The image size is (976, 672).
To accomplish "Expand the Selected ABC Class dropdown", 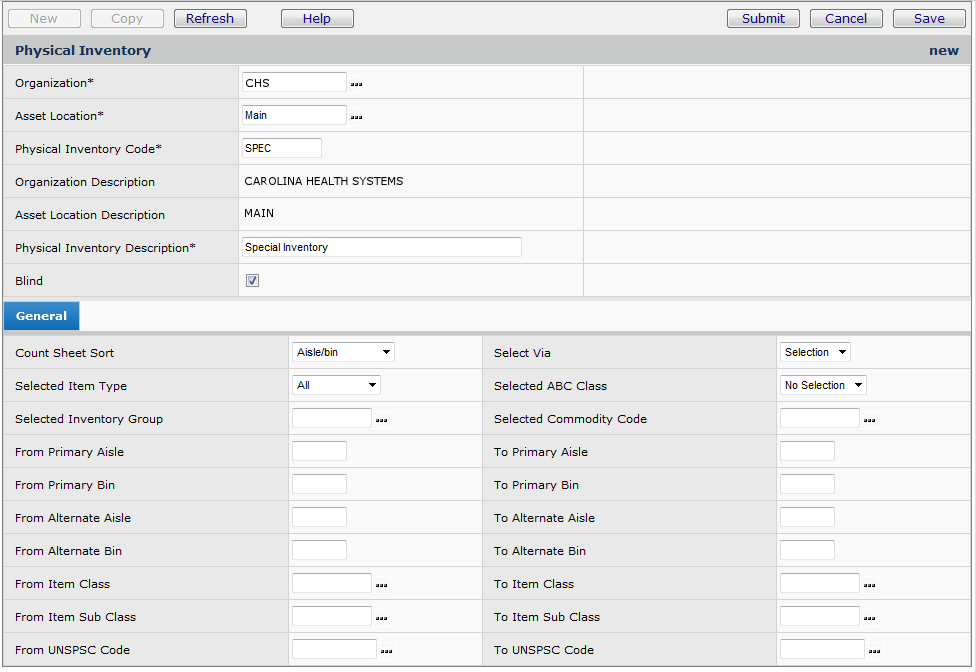I will 823,385.
